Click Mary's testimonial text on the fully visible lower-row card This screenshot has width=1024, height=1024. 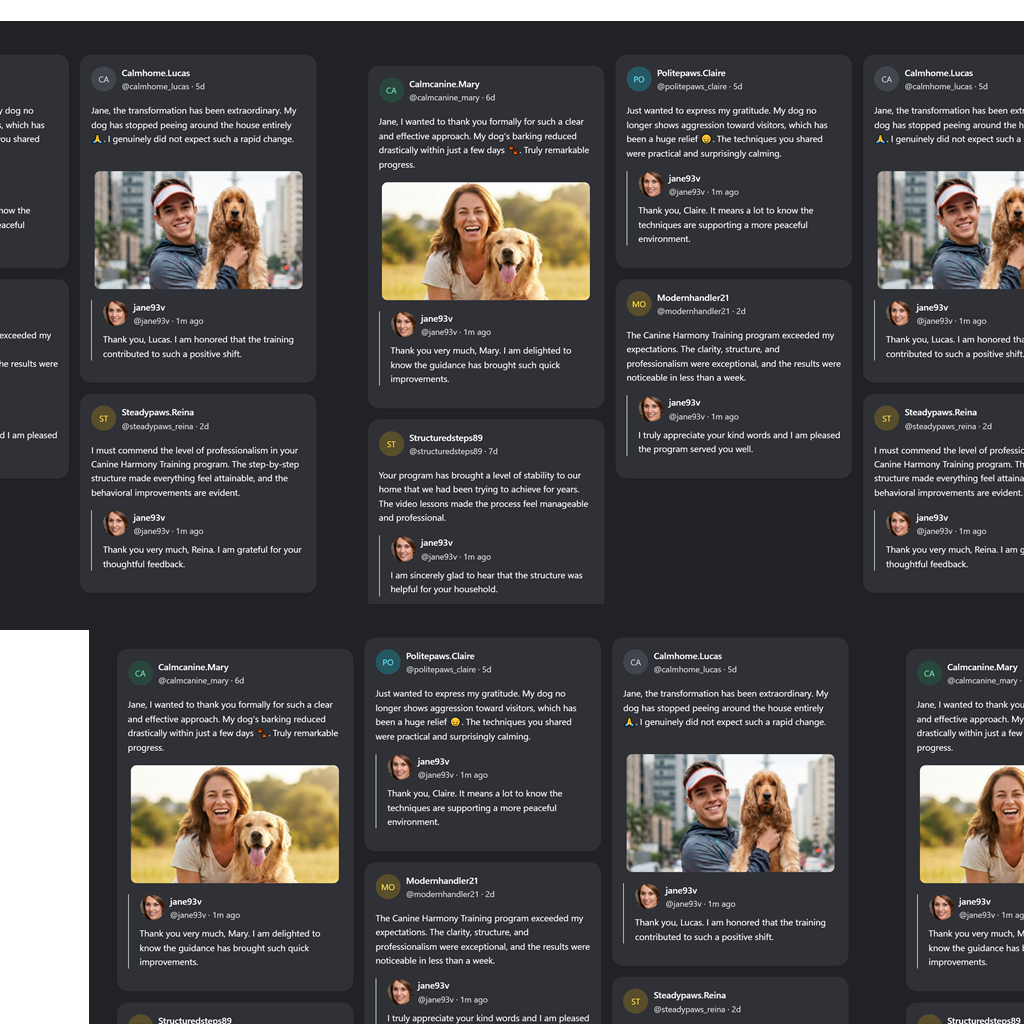click(234, 726)
